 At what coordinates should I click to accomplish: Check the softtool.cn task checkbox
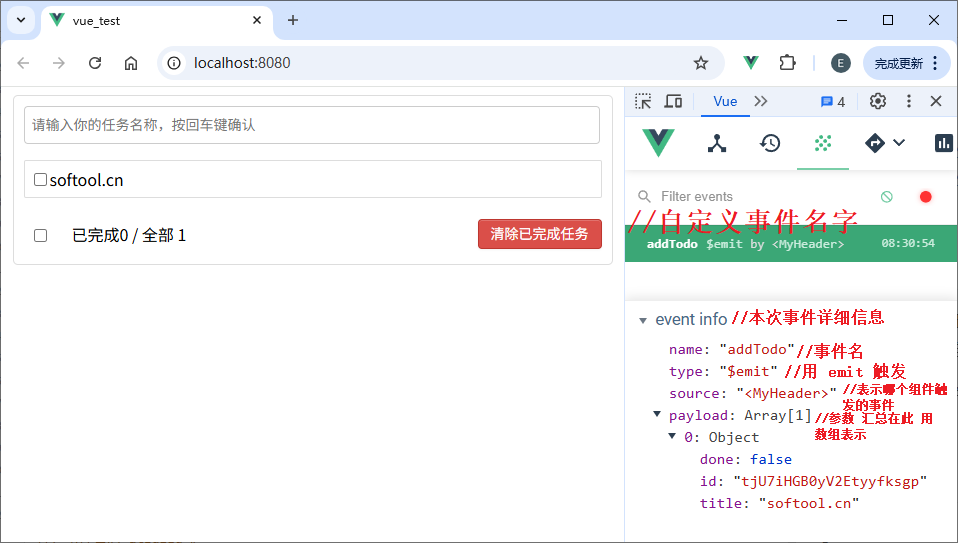pyautogui.click(x=41, y=180)
